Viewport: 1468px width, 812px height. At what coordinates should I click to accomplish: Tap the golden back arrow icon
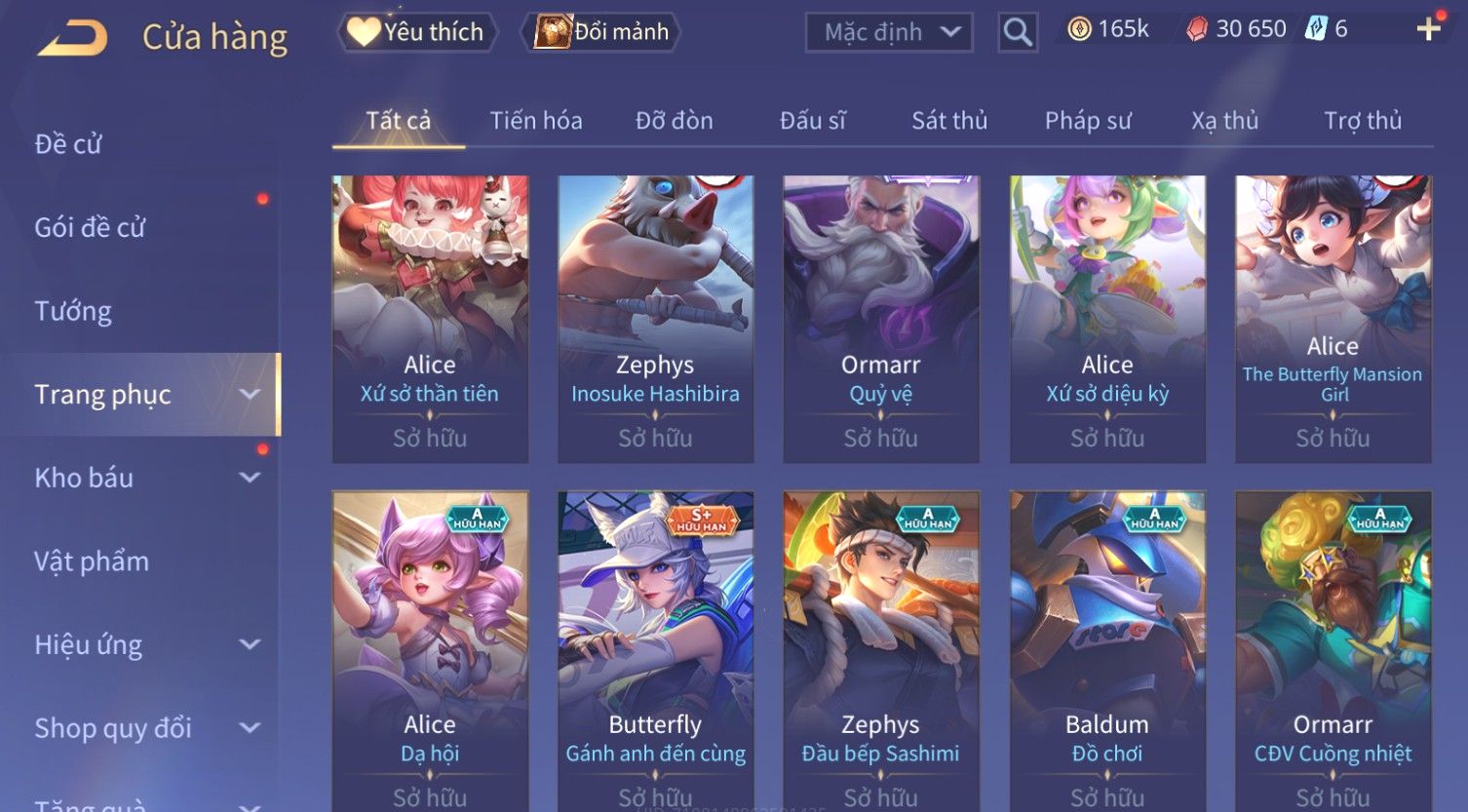click(72, 37)
